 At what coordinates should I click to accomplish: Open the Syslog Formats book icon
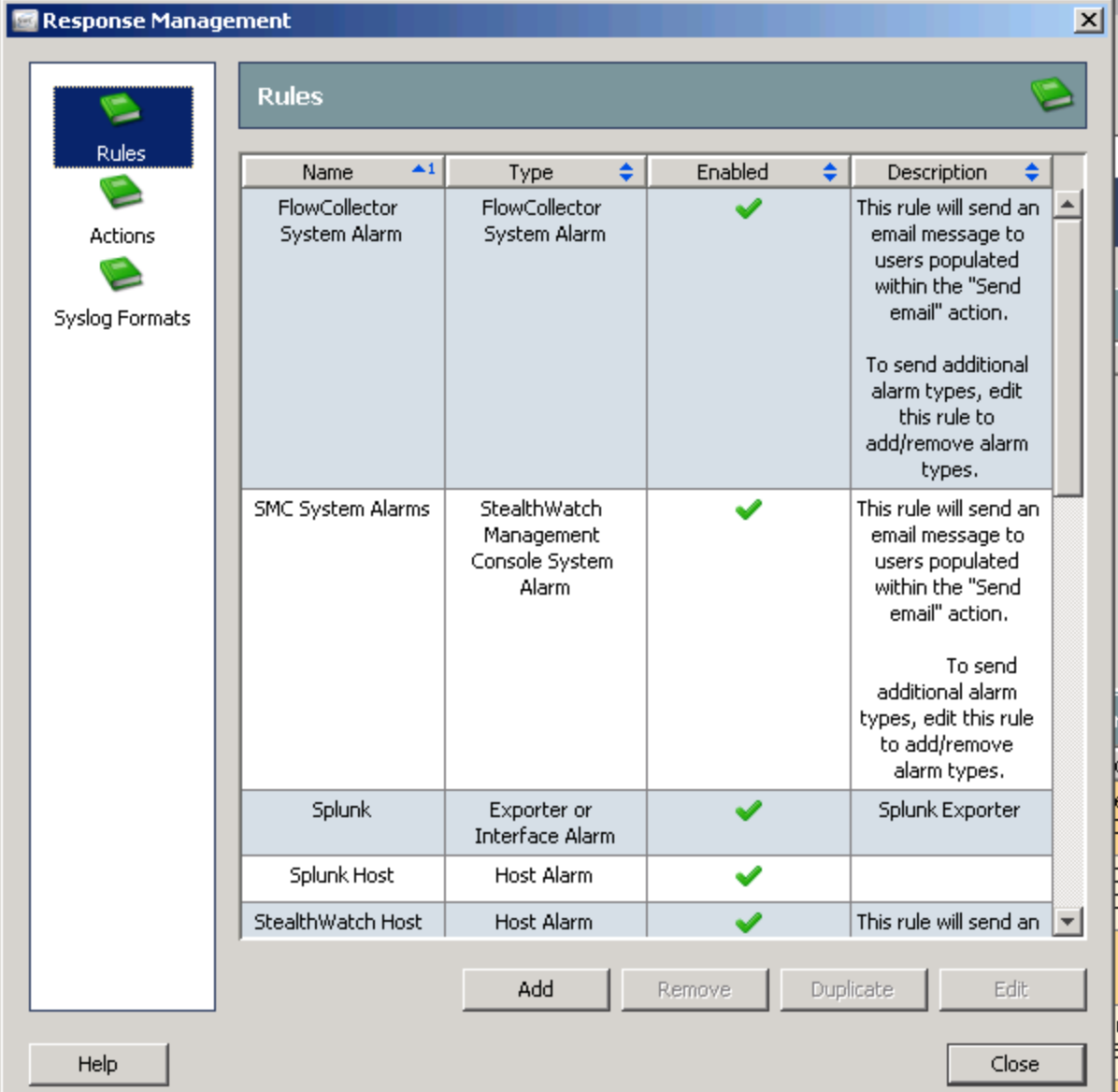121,275
